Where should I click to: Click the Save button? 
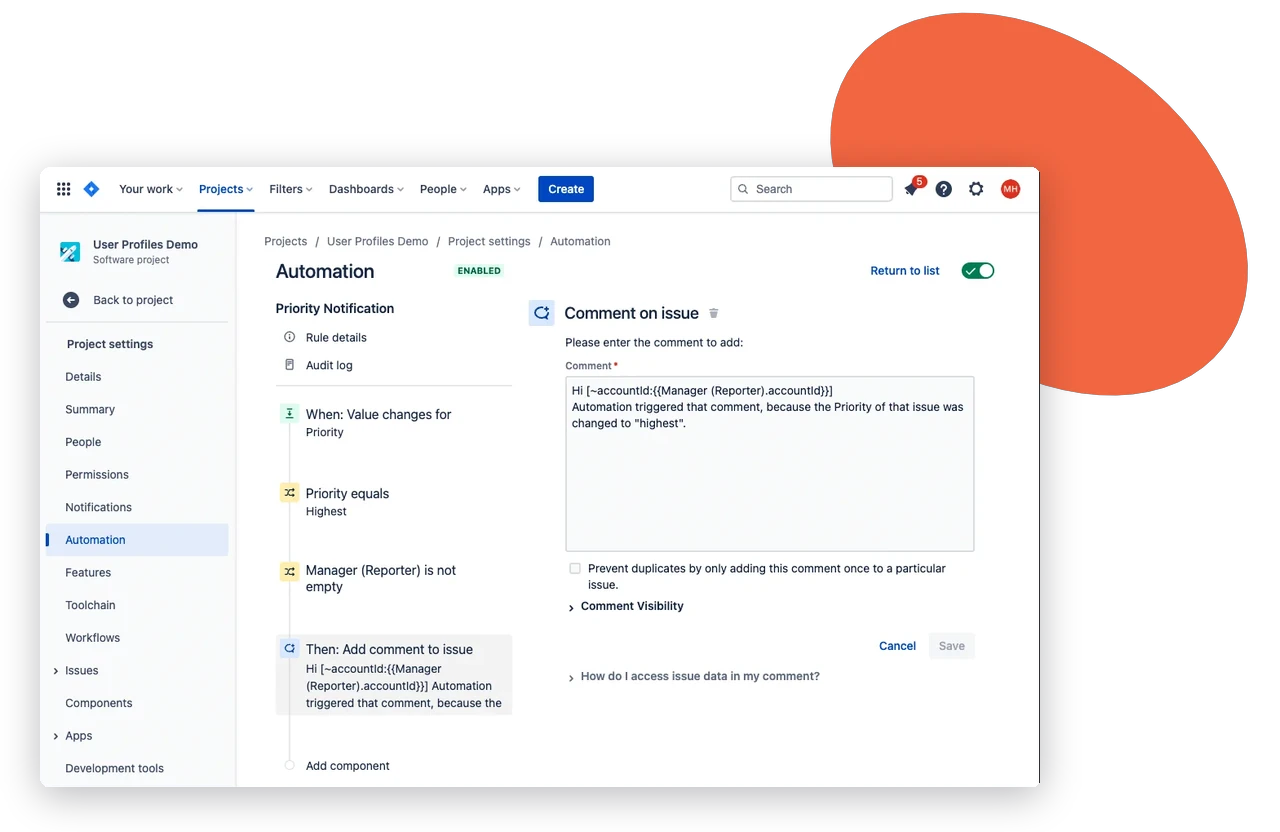(x=952, y=646)
